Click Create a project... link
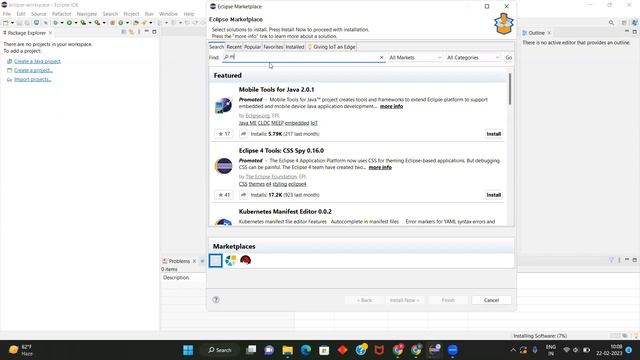 click(x=33, y=70)
